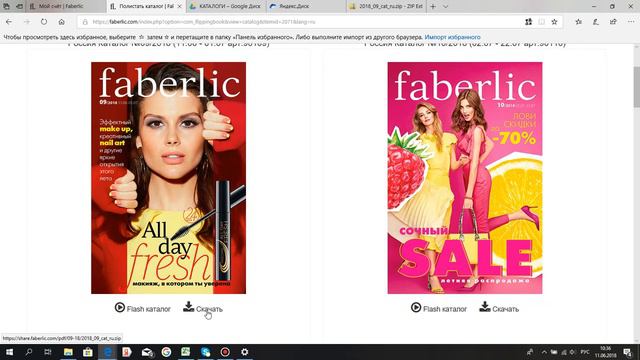Add page to favorites with star
This screenshot has height=360, width=640.
point(554,22)
